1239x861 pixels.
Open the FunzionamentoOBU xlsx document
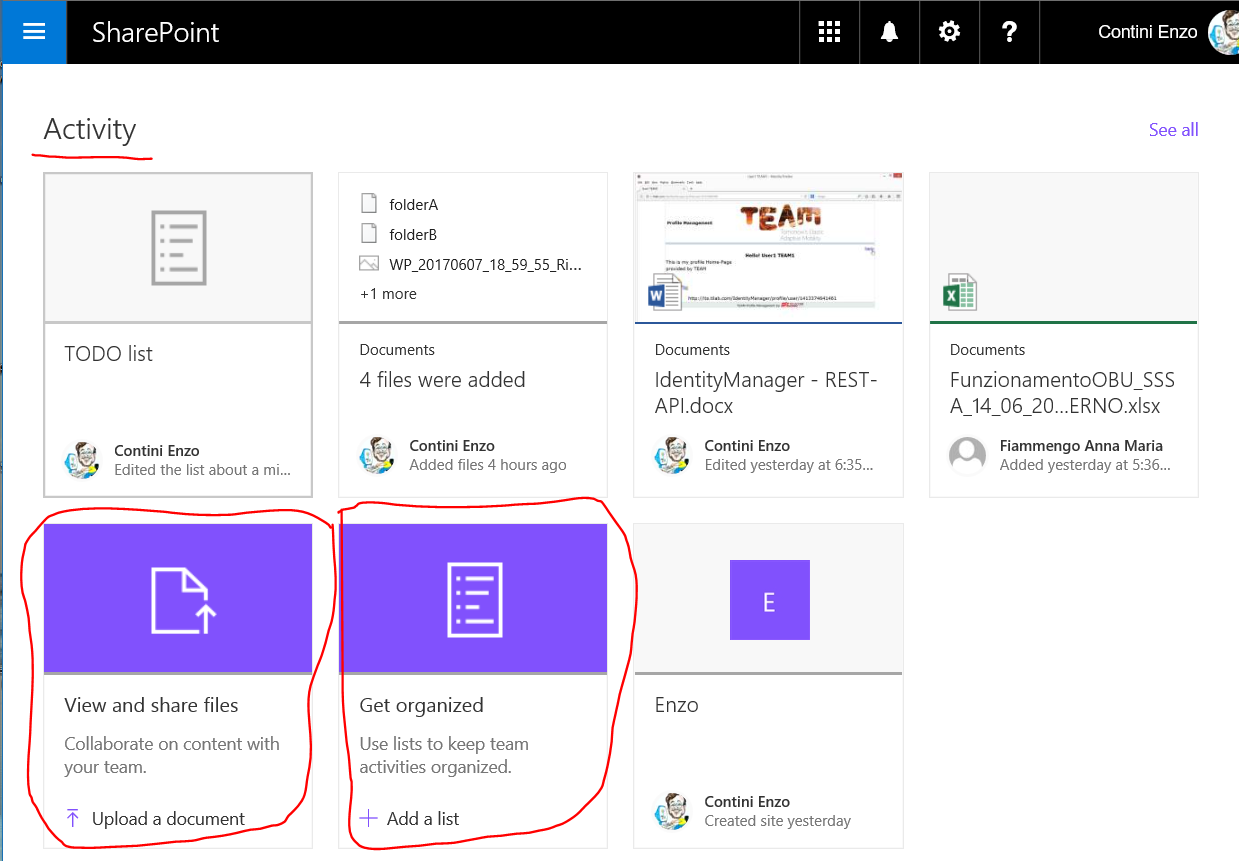click(x=1061, y=392)
